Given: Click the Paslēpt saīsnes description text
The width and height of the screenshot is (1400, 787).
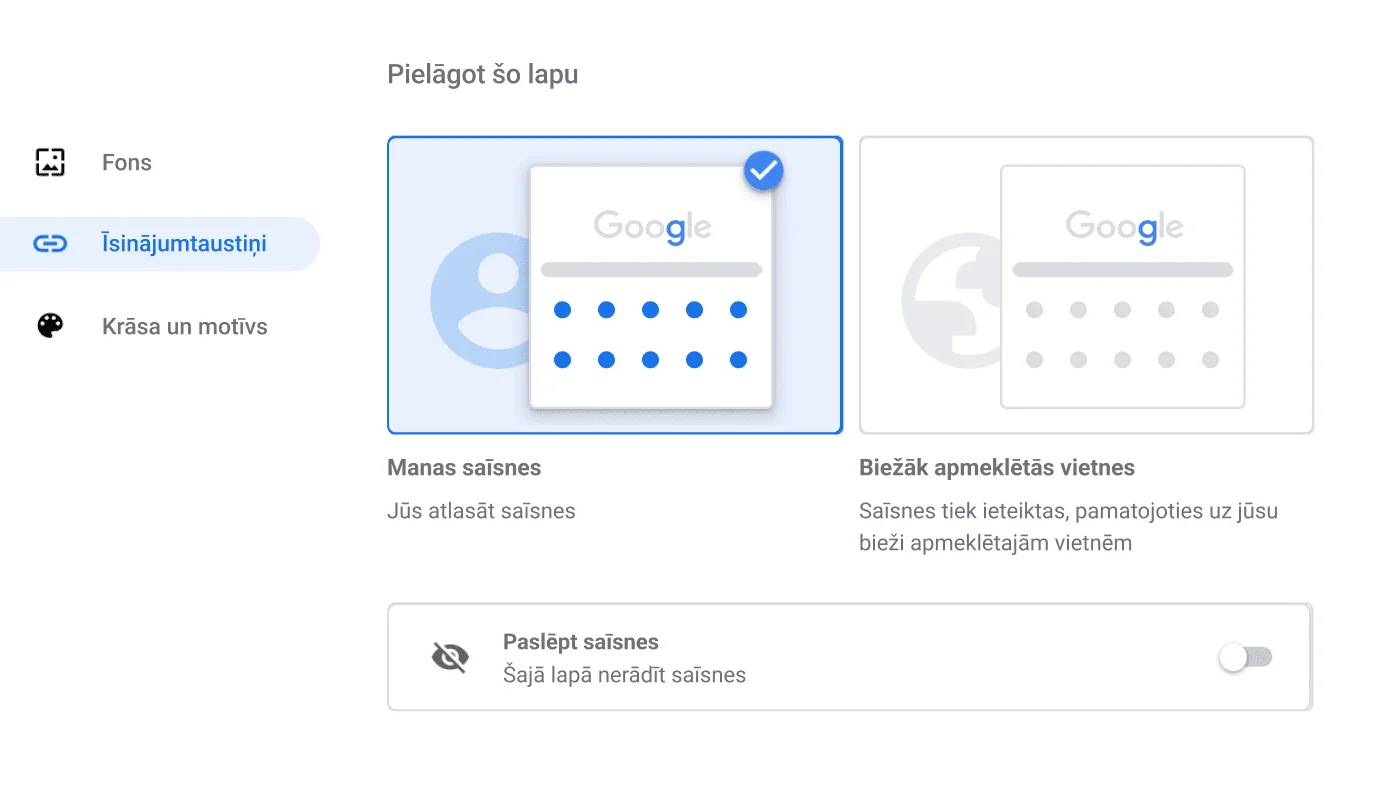Looking at the screenshot, I should (x=624, y=675).
